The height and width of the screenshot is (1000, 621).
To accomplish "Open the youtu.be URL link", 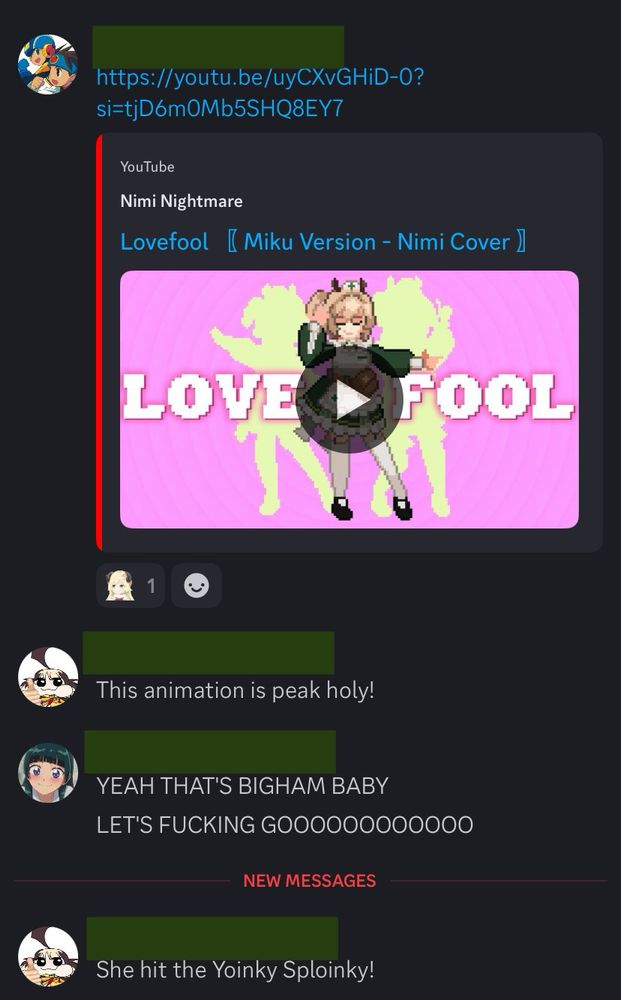I will [260, 92].
